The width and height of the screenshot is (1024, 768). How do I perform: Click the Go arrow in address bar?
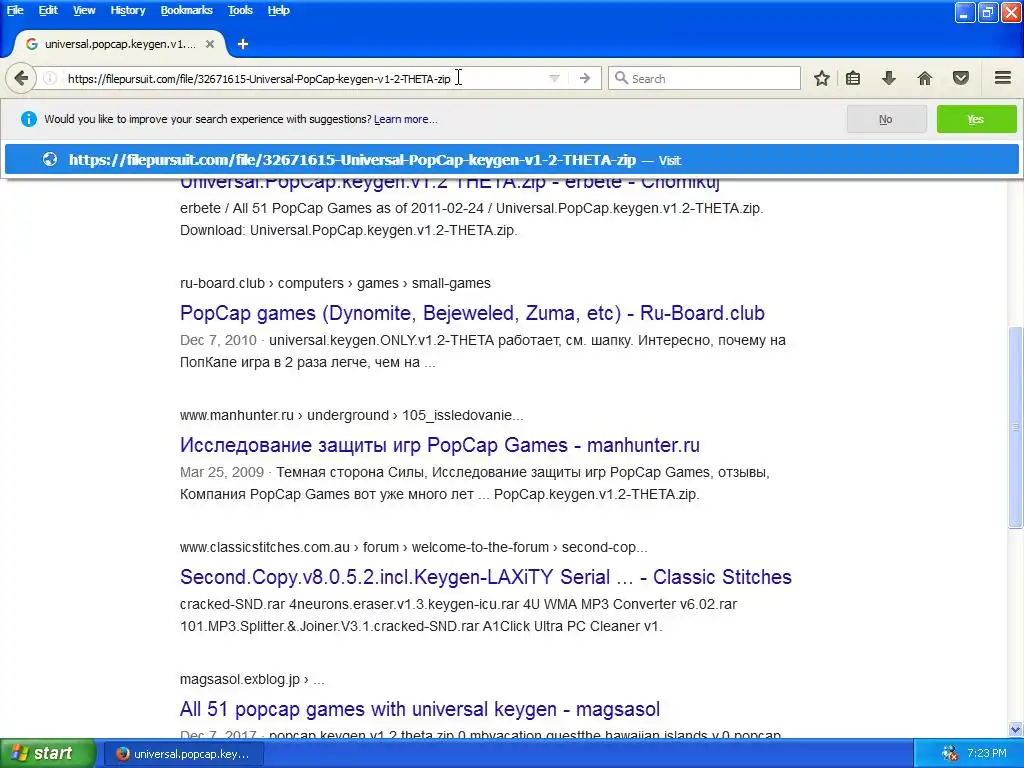(x=584, y=78)
